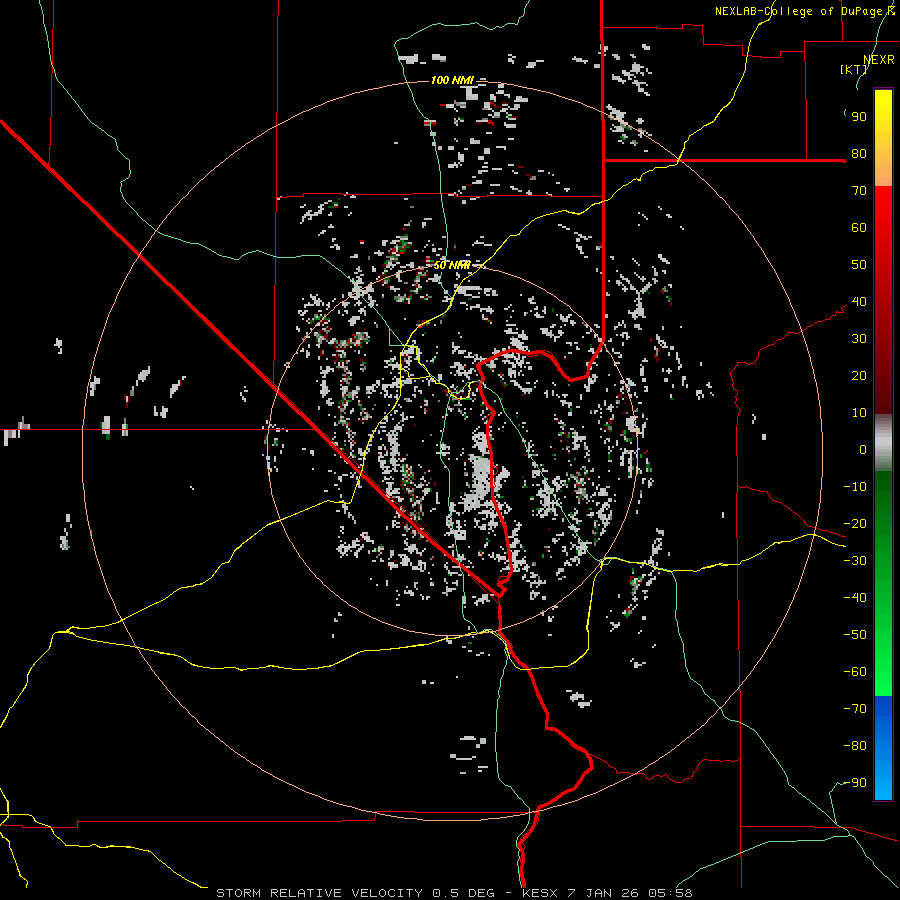Pick the yellow top segment of color bar
The image size is (900, 900).
(883, 138)
